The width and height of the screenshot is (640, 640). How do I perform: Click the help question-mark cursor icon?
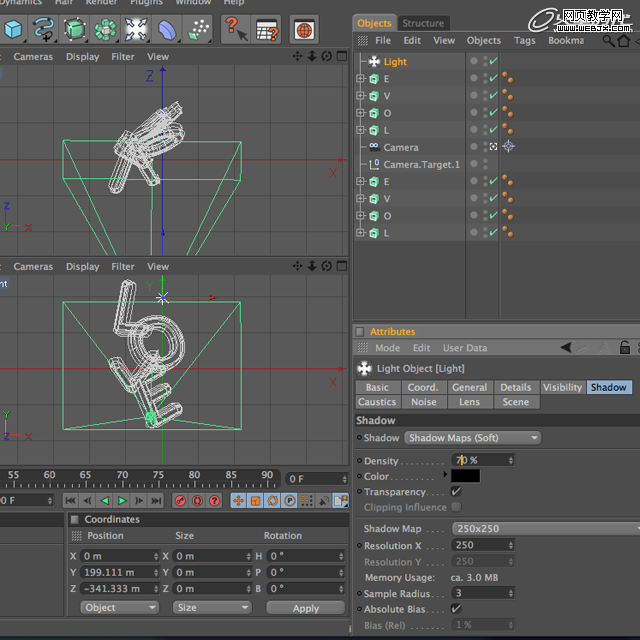click(236, 29)
